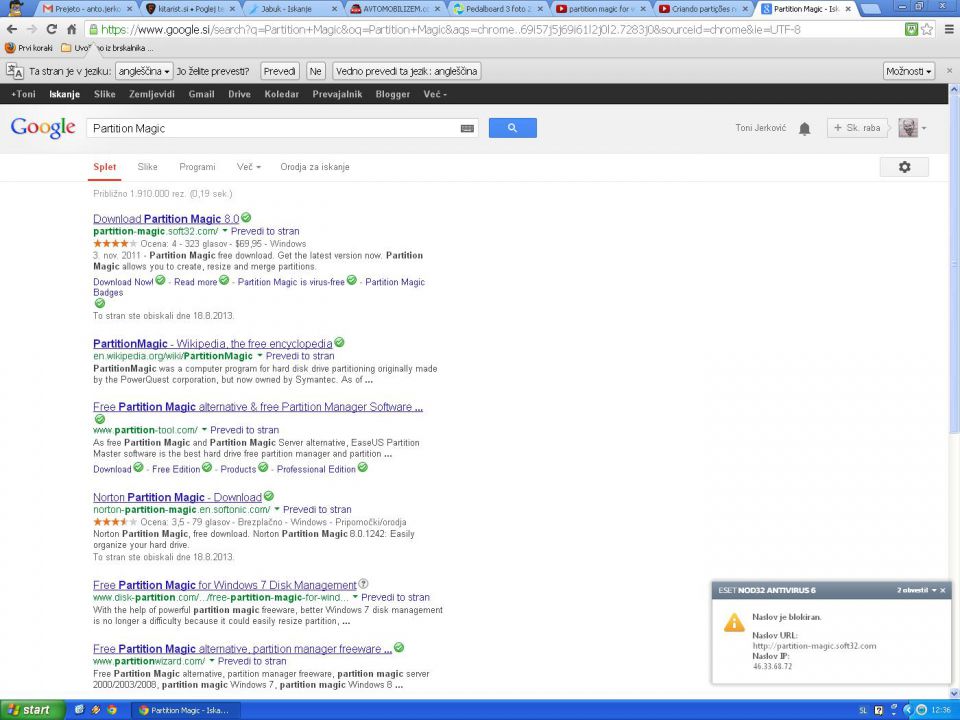Click the page vertical scrollbar
The width and height of the screenshot is (960, 720).
click(x=954, y=257)
